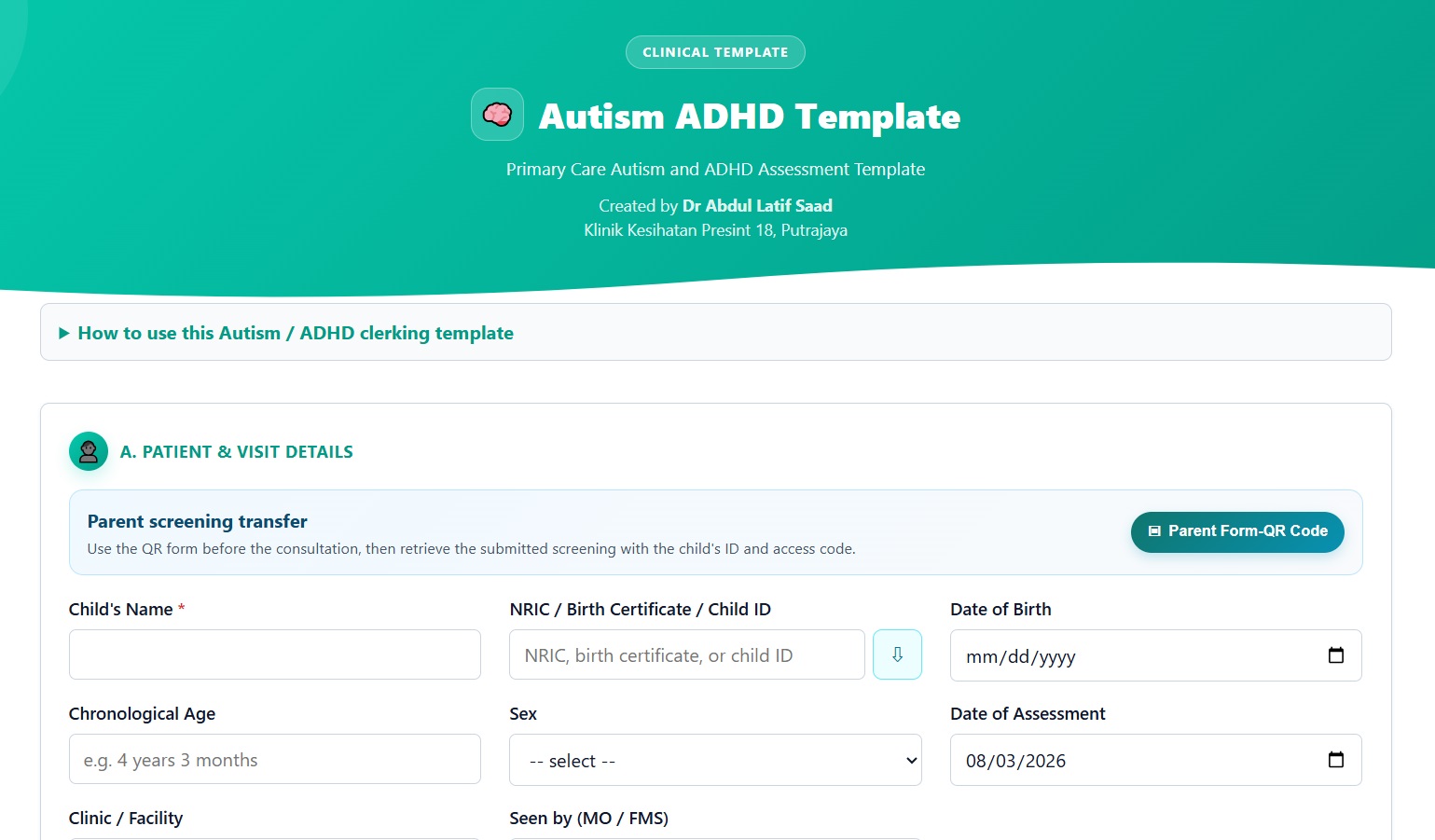Image resolution: width=1435 pixels, height=840 pixels.
Task: Click the Chronological Age input field
Action: point(275,759)
